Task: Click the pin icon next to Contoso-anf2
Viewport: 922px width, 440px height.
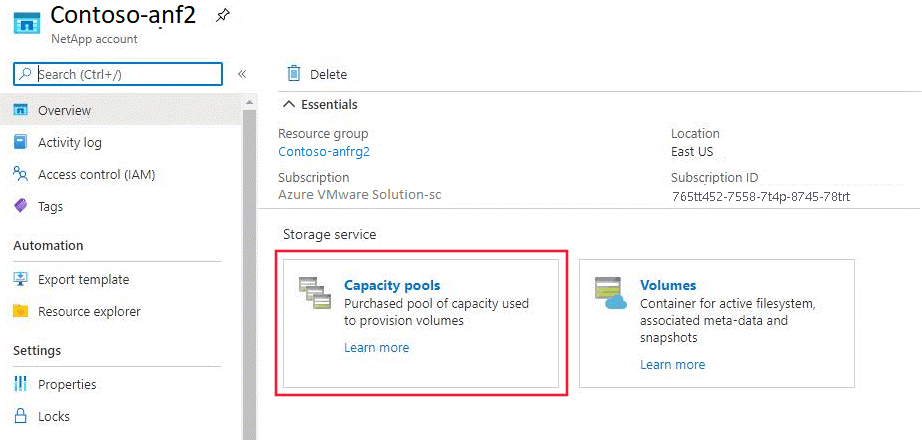Action: (x=223, y=17)
